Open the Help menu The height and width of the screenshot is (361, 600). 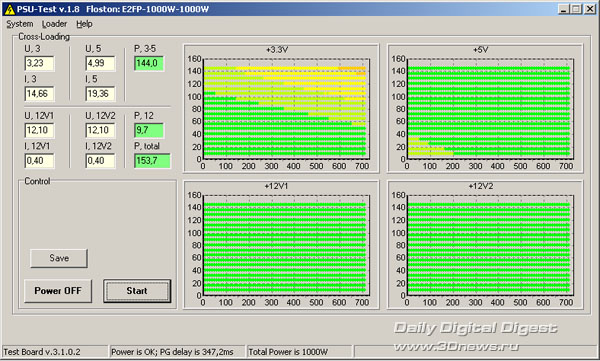[x=84, y=24]
